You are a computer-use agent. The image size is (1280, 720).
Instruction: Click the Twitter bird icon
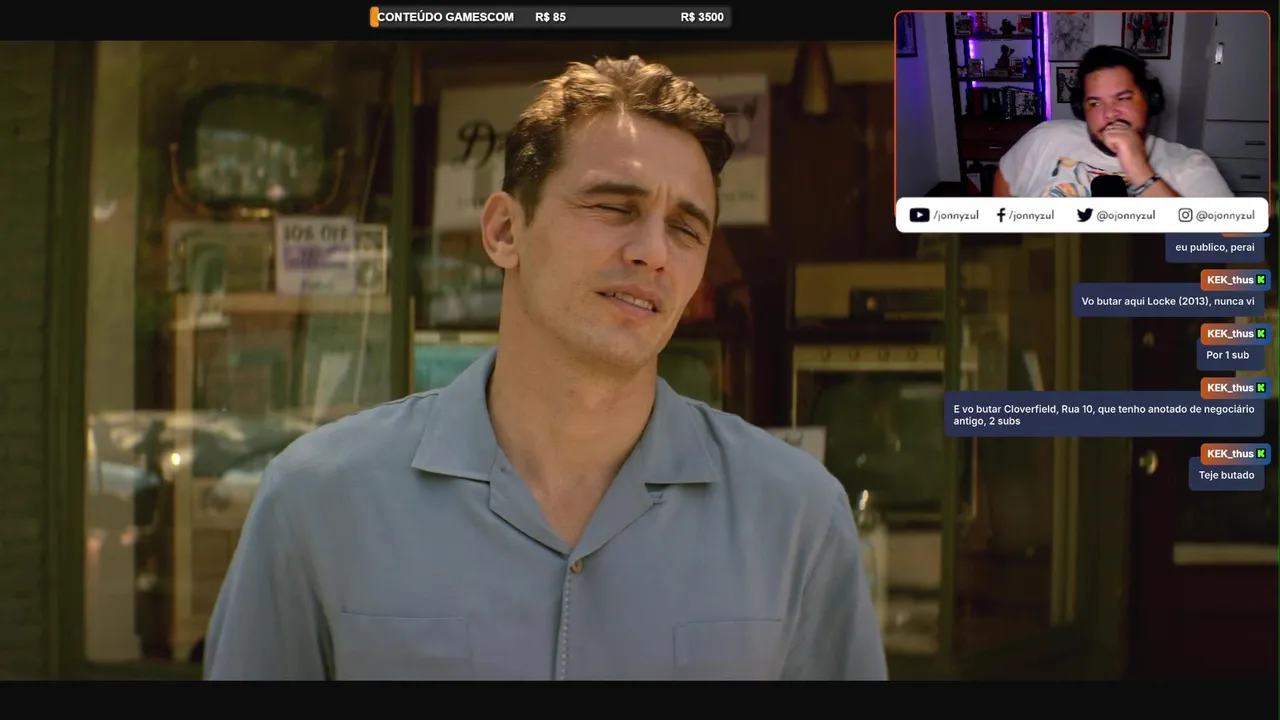[x=1085, y=215]
